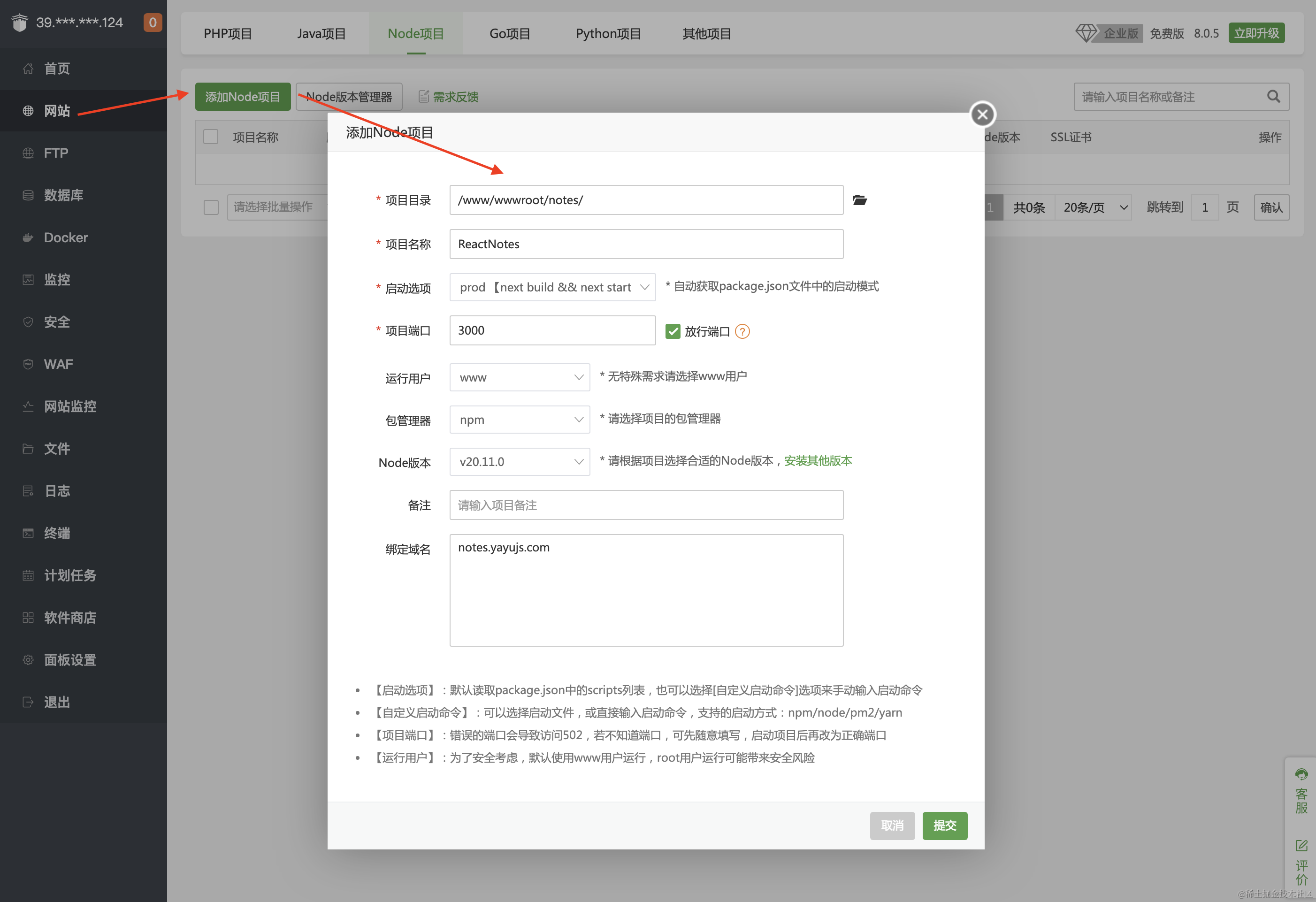The width and height of the screenshot is (1316, 902).
Task: Switch to the Python项目 tab
Action: (x=608, y=33)
